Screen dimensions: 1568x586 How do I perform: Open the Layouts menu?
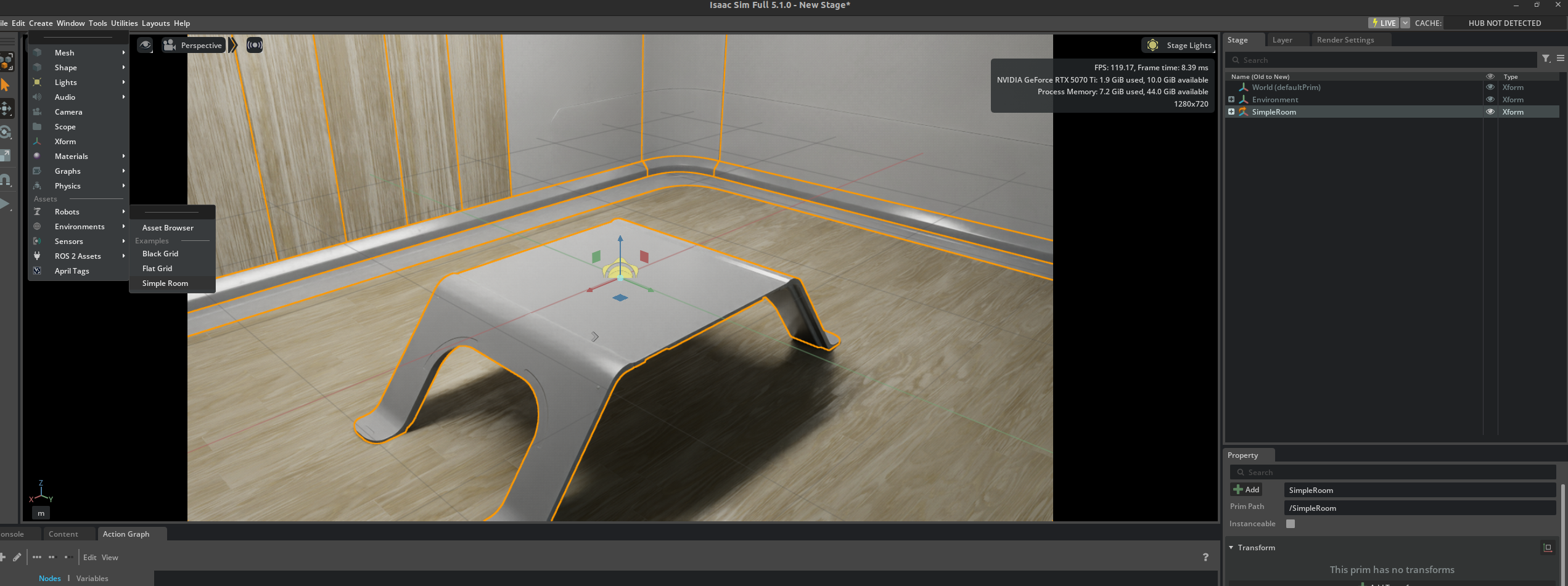point(155,23)
